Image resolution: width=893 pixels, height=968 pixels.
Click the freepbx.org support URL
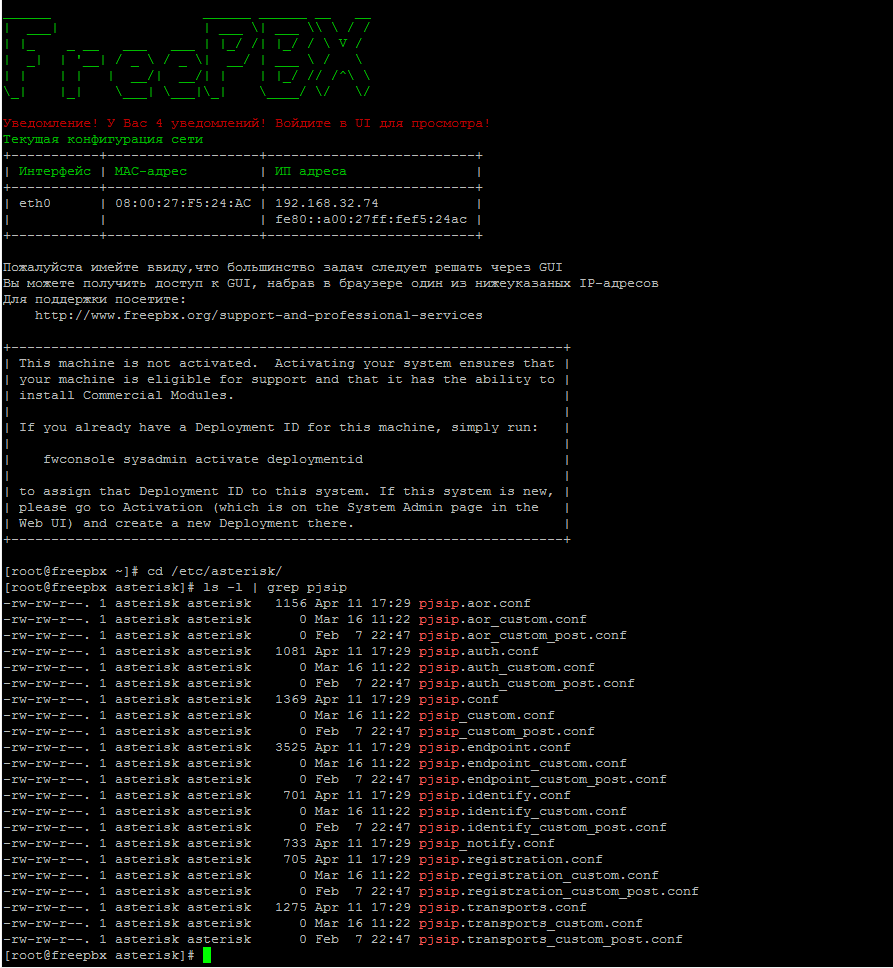[259, 315]
